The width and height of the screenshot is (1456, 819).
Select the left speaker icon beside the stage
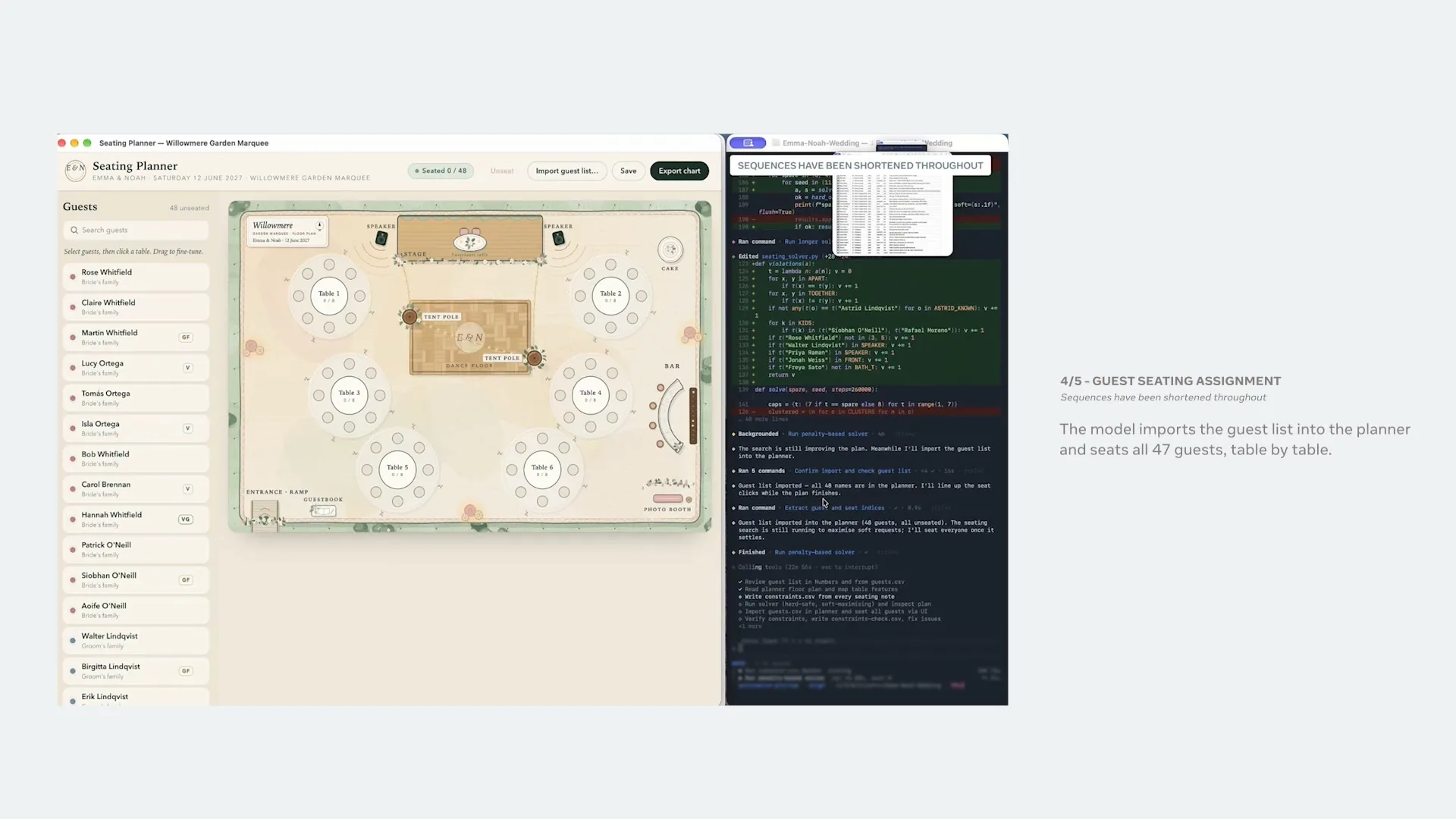(381, 238)
